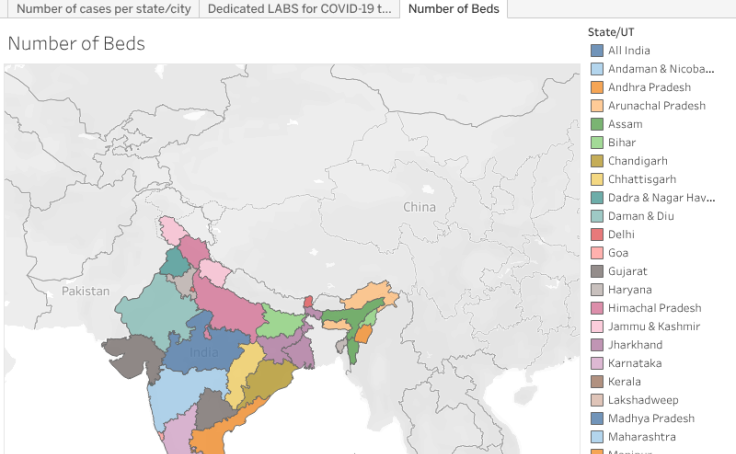This screenshot has height=454, width=736.
Task: Select Bihar label in the State/UT legend
Action: point(621,143)
